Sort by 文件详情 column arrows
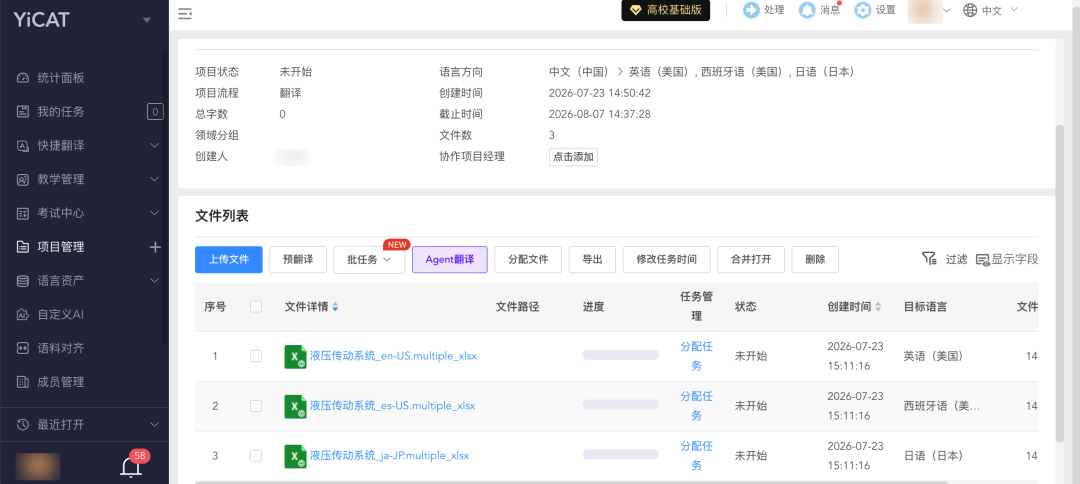The image size is (1080, 484). 335,307
